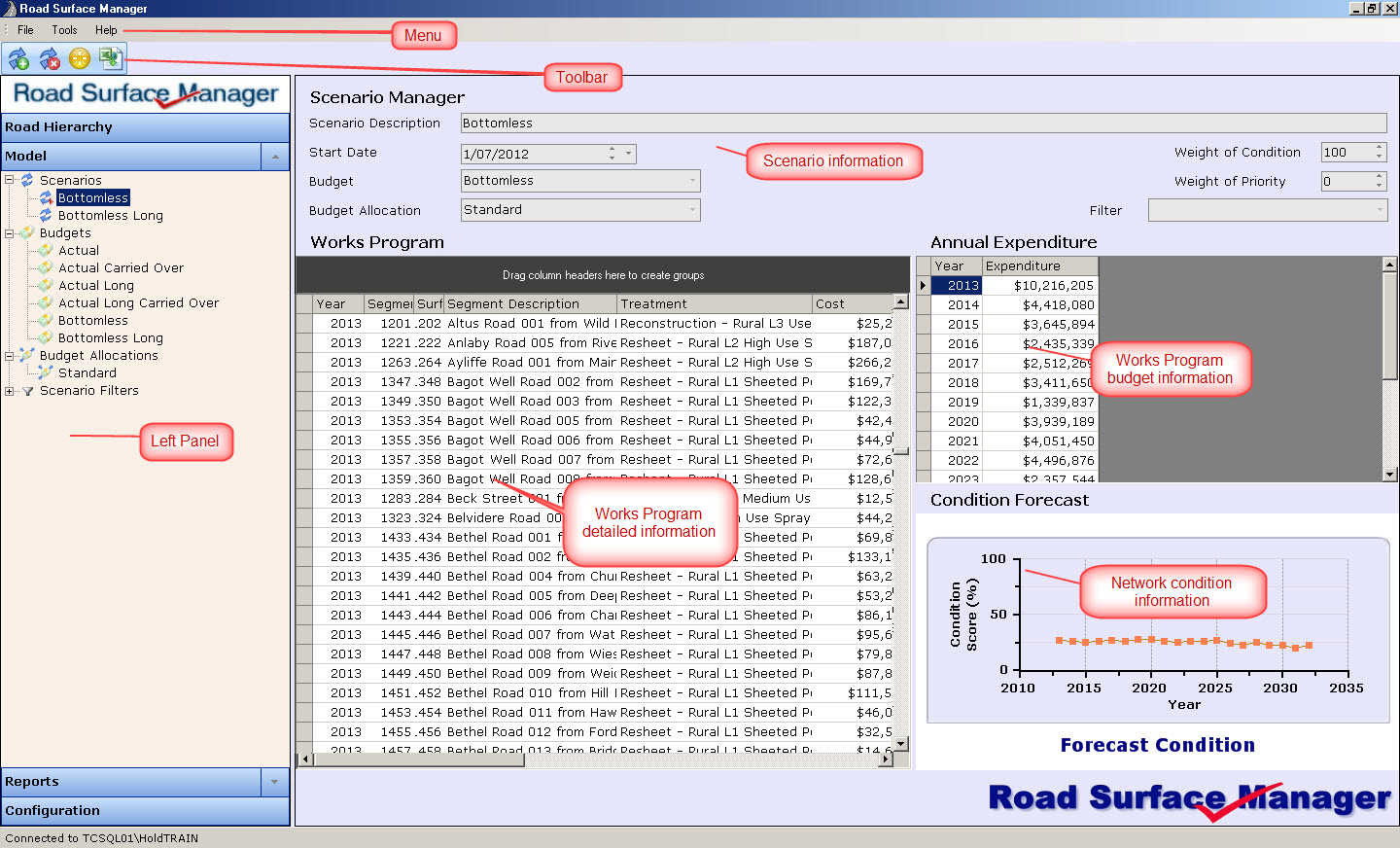Click the Works Program horizontal scrollbar thumb

click(418, 760)
